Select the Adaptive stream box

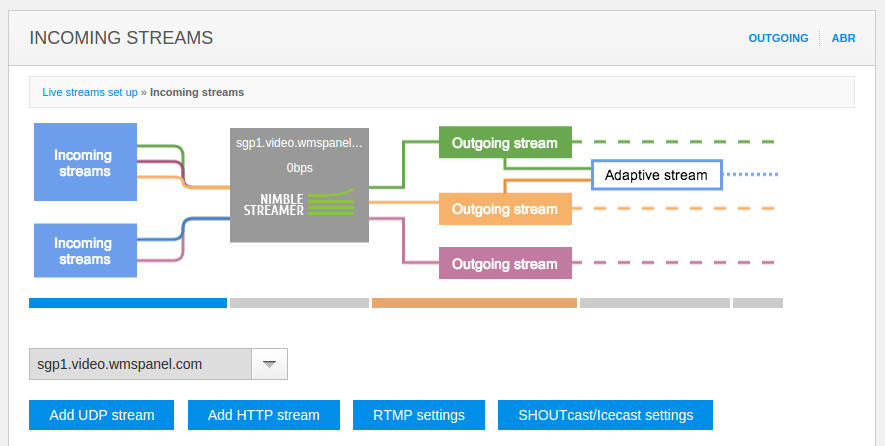pyautogui.click(x=656, y=175)
